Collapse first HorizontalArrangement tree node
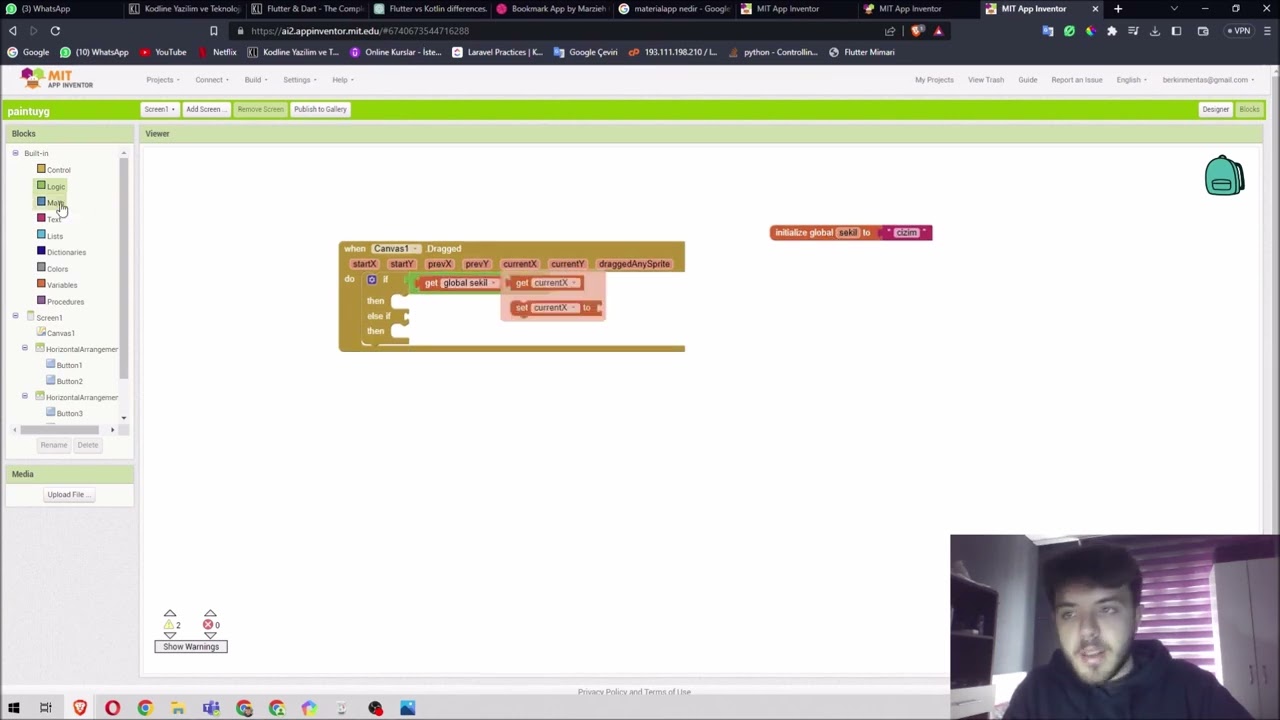The width and height of the screenshot is (1280, 720). point(25,349)
